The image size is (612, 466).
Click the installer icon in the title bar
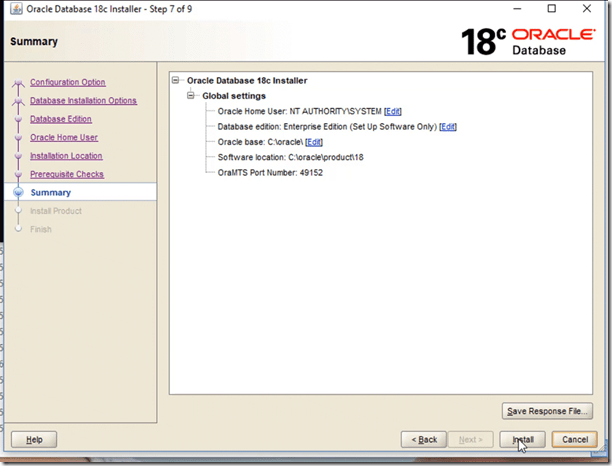point(13,10)
